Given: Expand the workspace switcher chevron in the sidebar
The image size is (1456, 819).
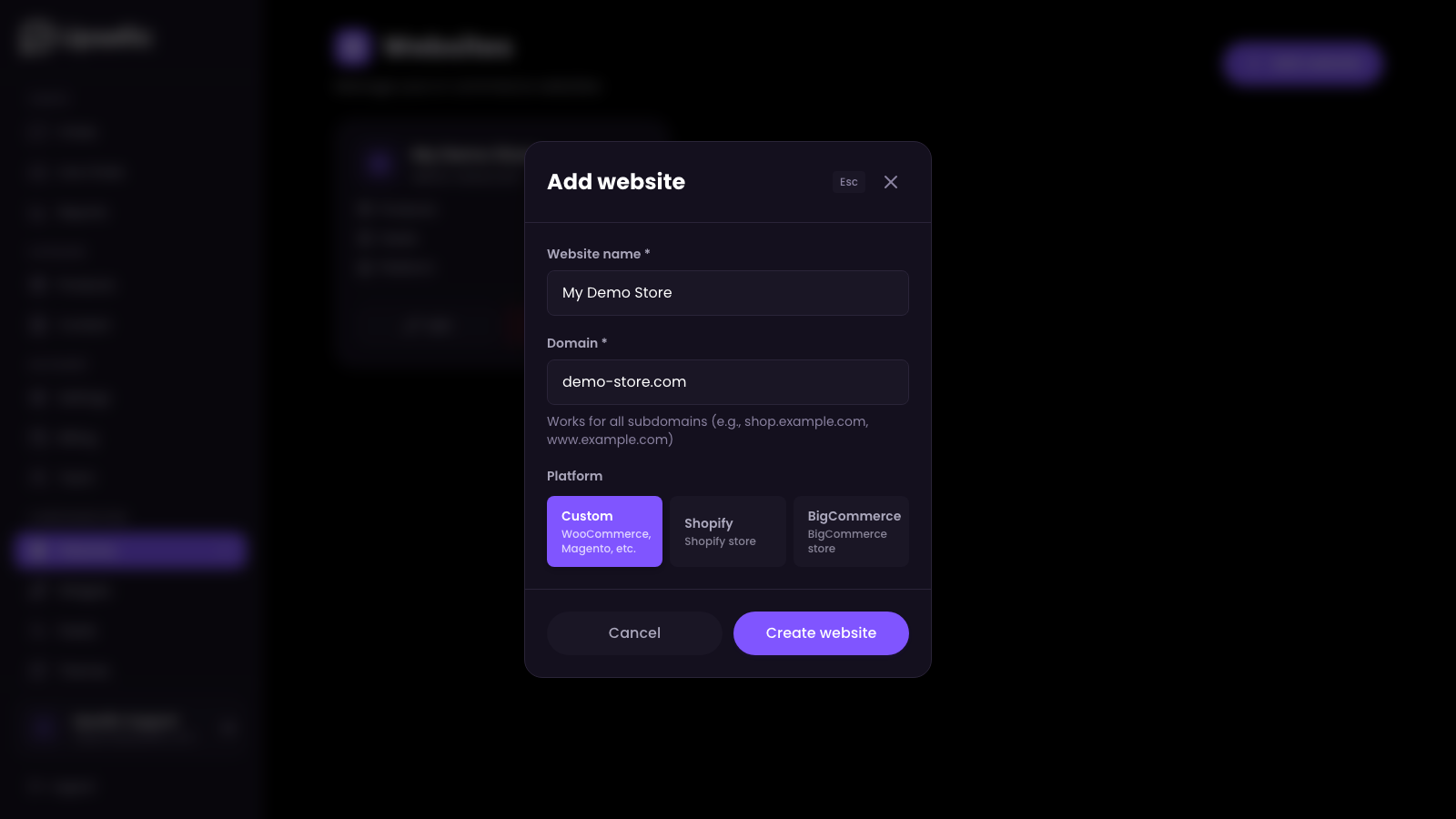Looking at the screenshot, I should 228,727.
